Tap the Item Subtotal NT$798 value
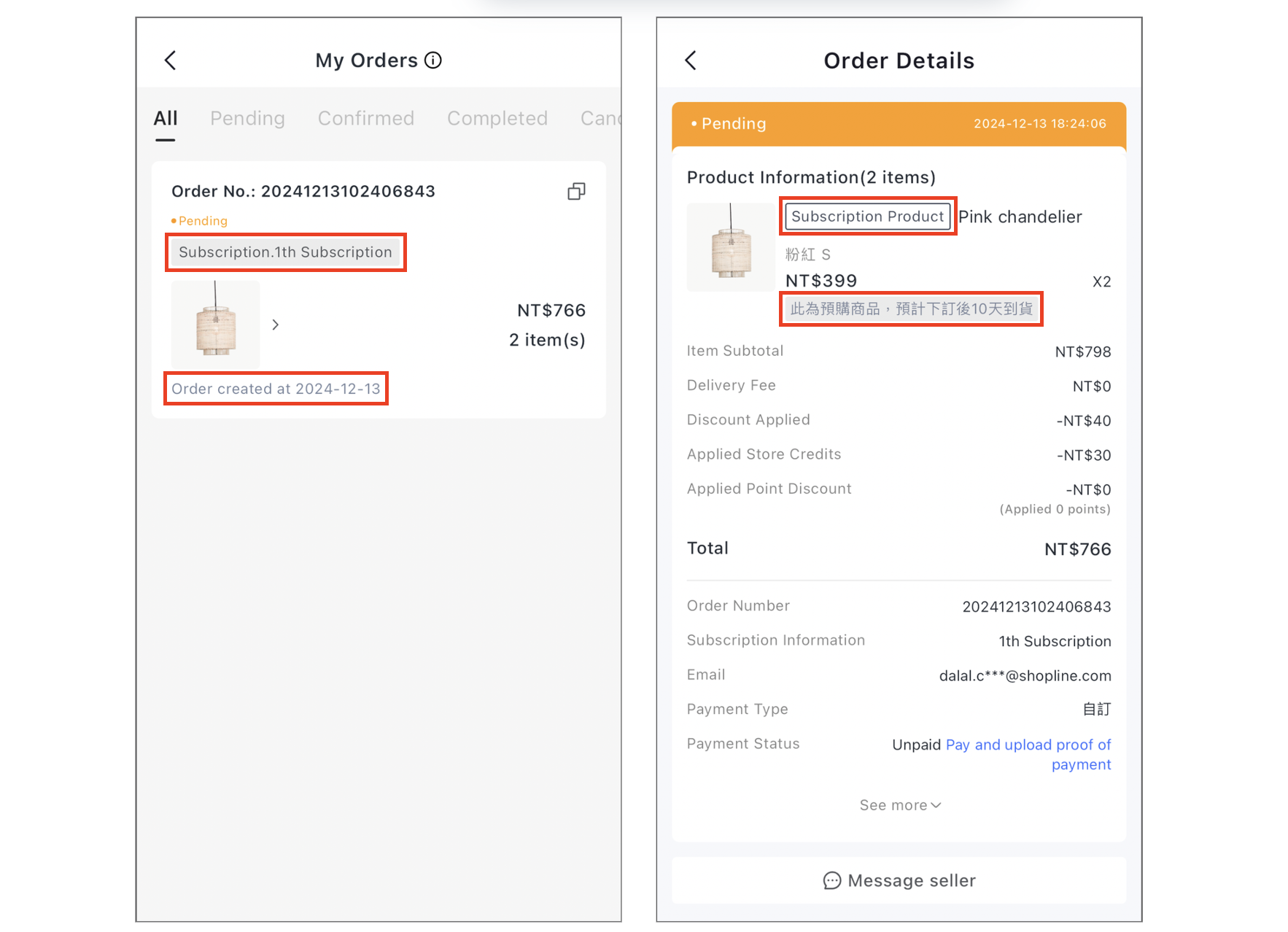 (1083, 352)
